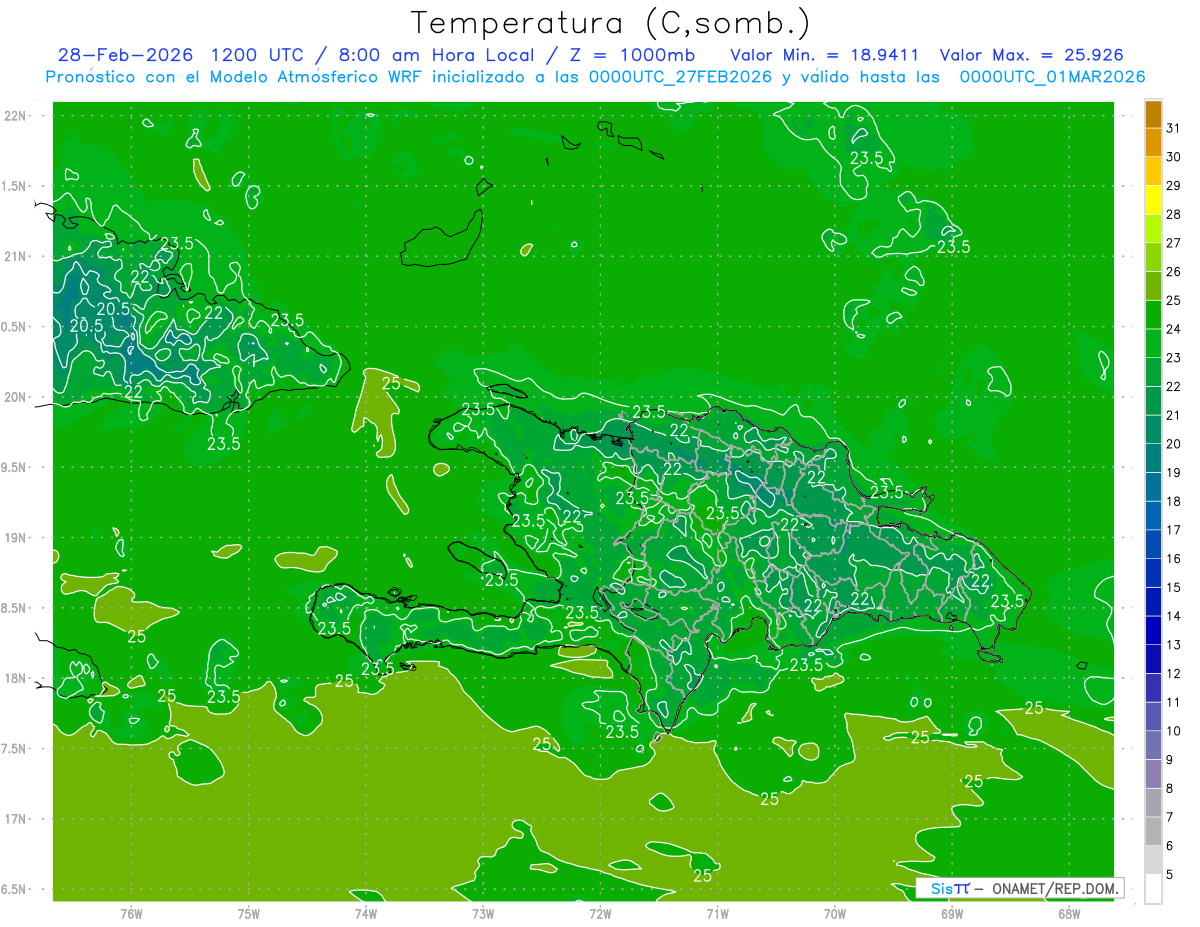
Task: Pick the dark blue swatch between 14 and 15
Action: click(1154, 601)
